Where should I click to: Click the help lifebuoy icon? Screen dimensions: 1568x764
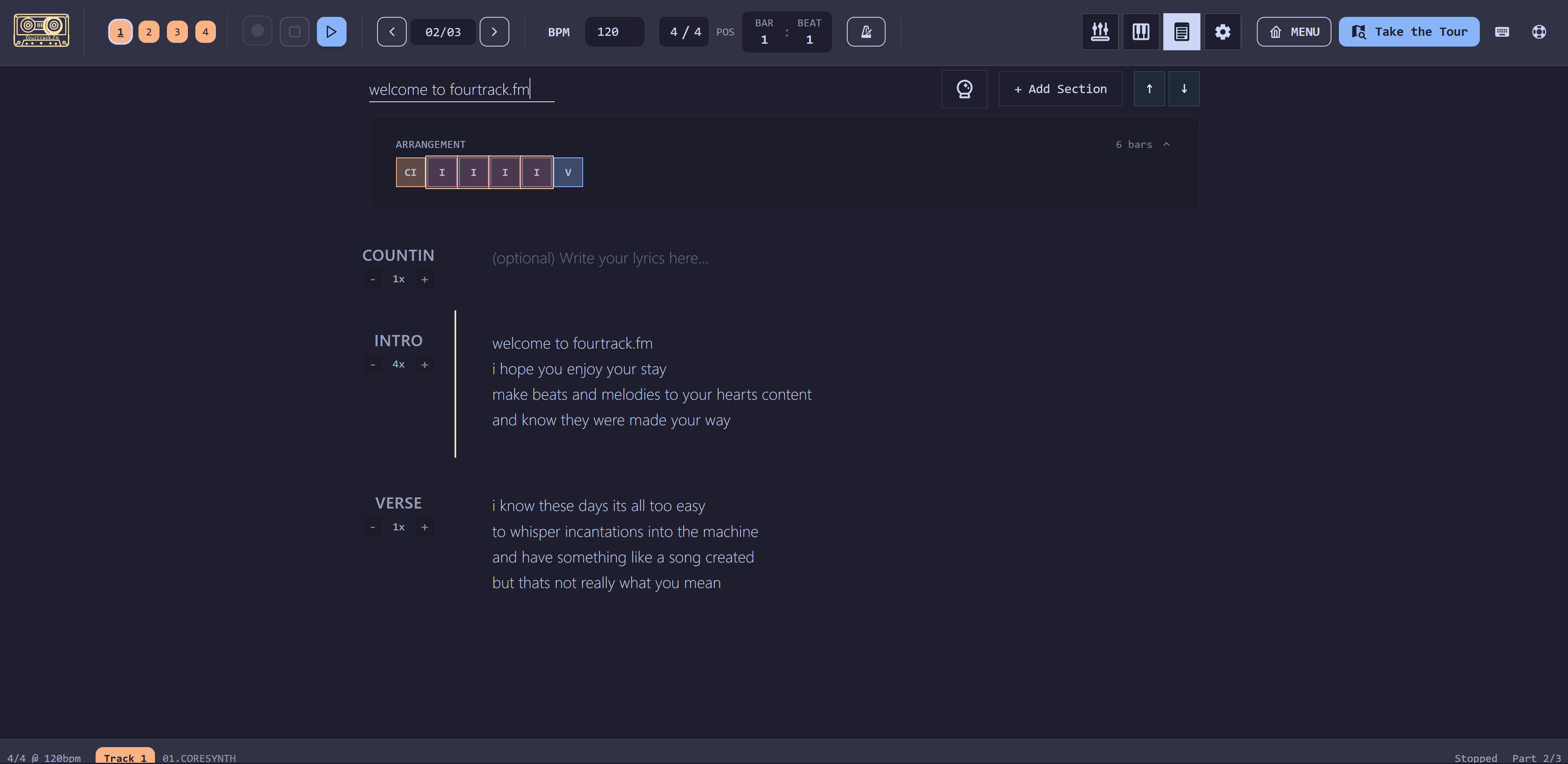(x=1540, y=32)
